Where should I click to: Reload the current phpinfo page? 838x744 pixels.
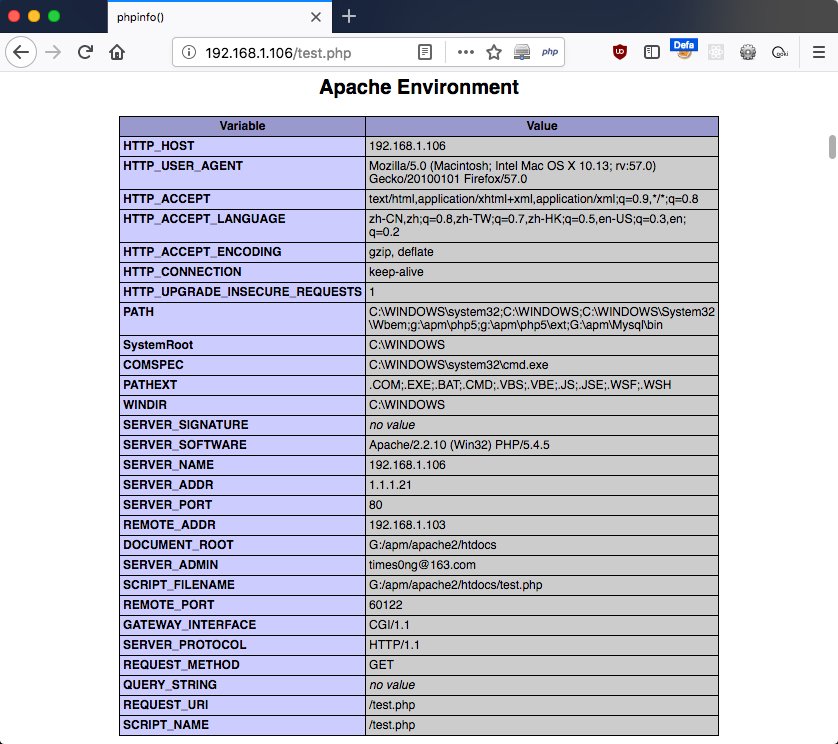click(85, 52)
